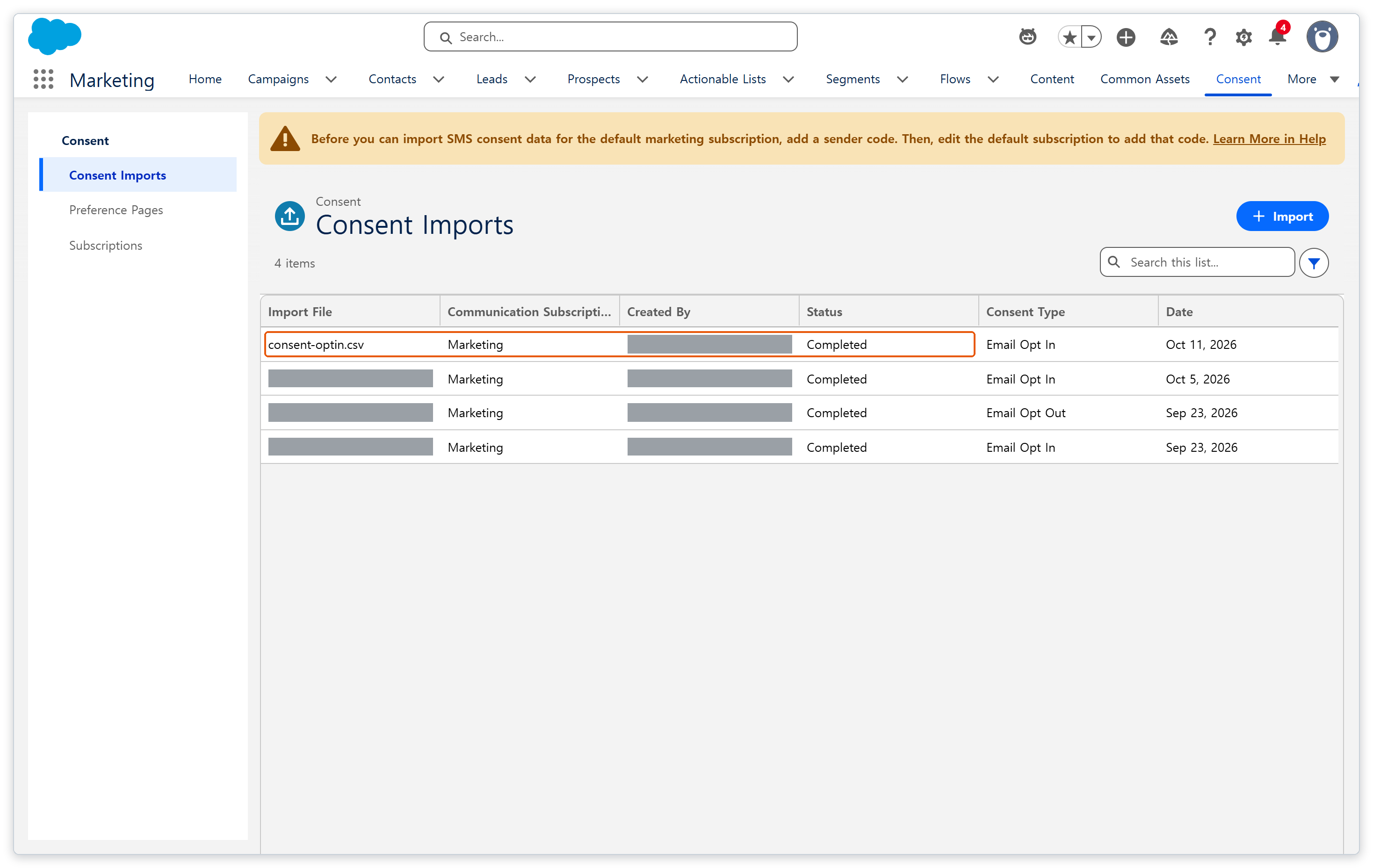Click the global Search field
1373x868 pixels.
tap(610, 37)
